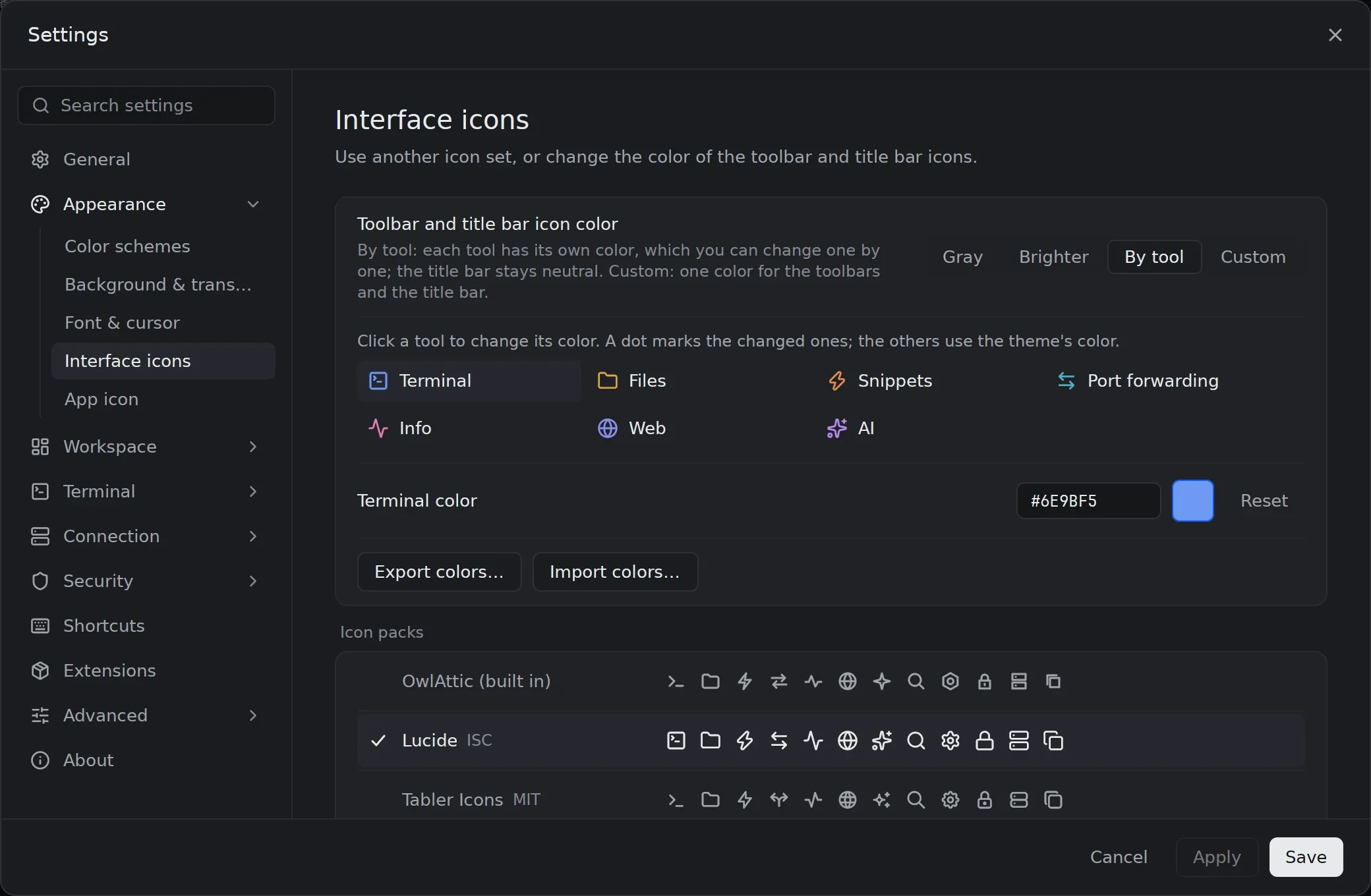Click the About info icon
1371x896 pixels.
[x=40, y=760]
